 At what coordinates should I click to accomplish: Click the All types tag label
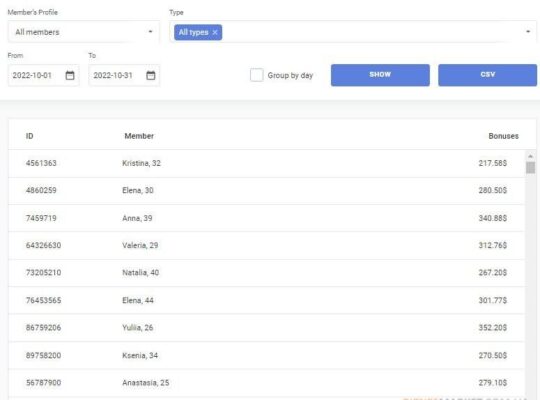(x=194, y=32)
